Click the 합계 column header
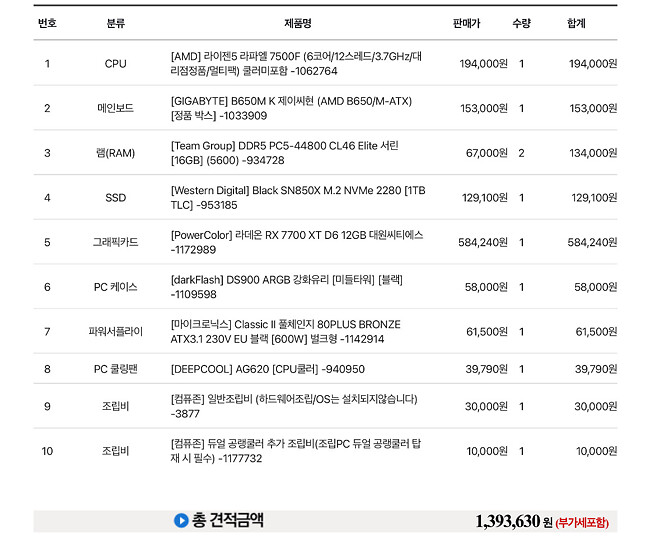Image resolution: width=660 pixels, height=540 pixels. [x=576, y=23]
